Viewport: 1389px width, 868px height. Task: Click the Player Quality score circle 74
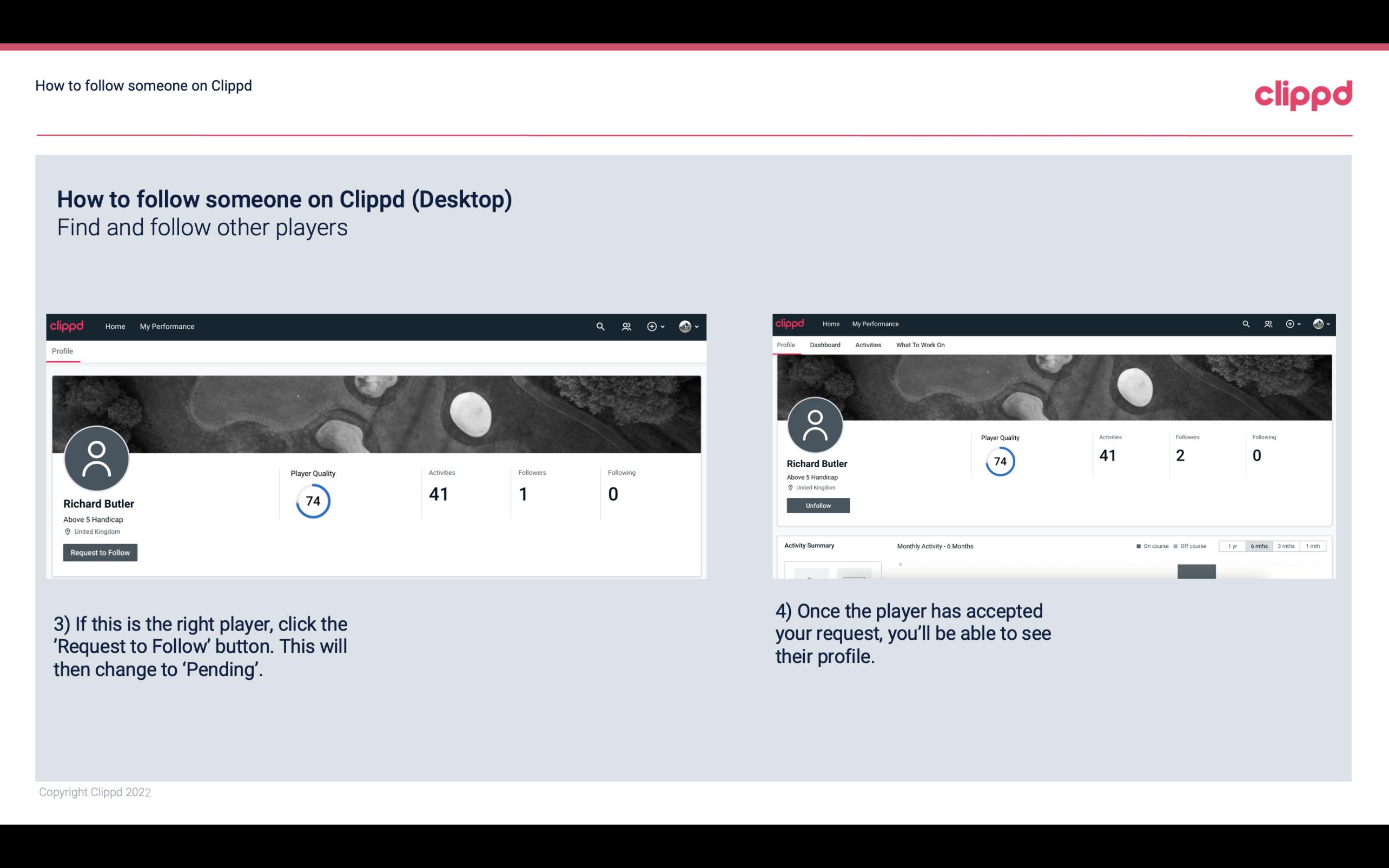point(312,500)
